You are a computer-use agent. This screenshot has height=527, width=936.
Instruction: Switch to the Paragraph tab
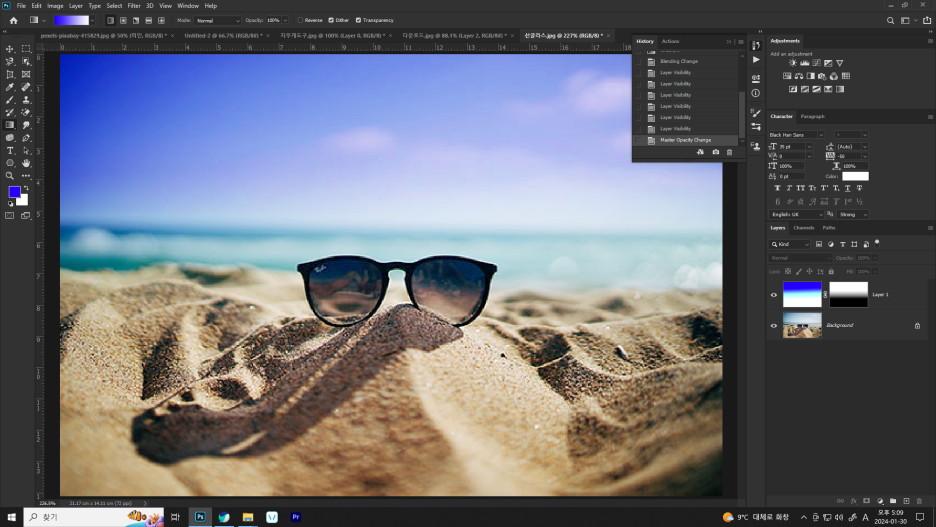[x=812, y=116]
